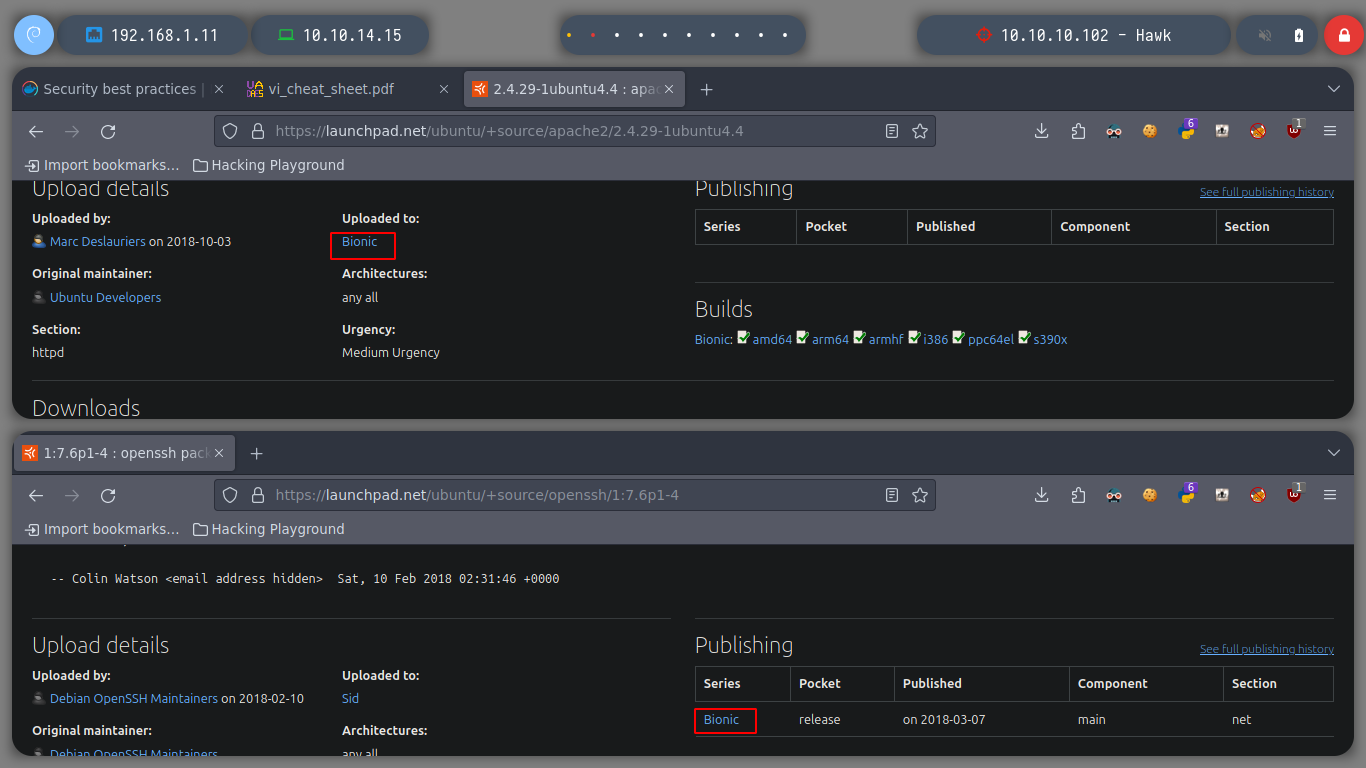Open Debian OpenSSH Maintainers uploader link
This screenshot has height=768, width=1366.
click(134, 698)
